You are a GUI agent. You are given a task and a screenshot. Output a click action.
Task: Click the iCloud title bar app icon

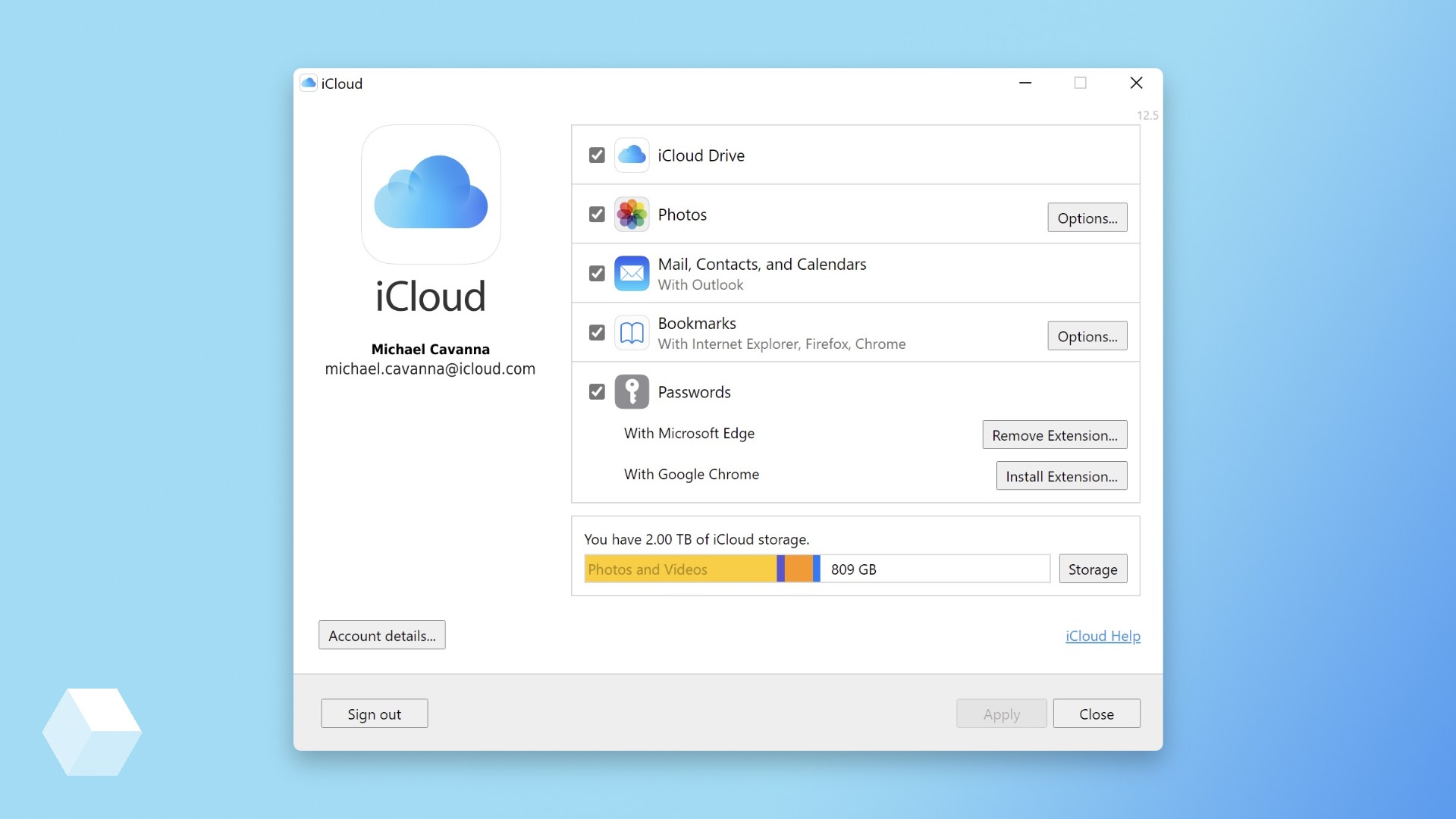[309, 83]
